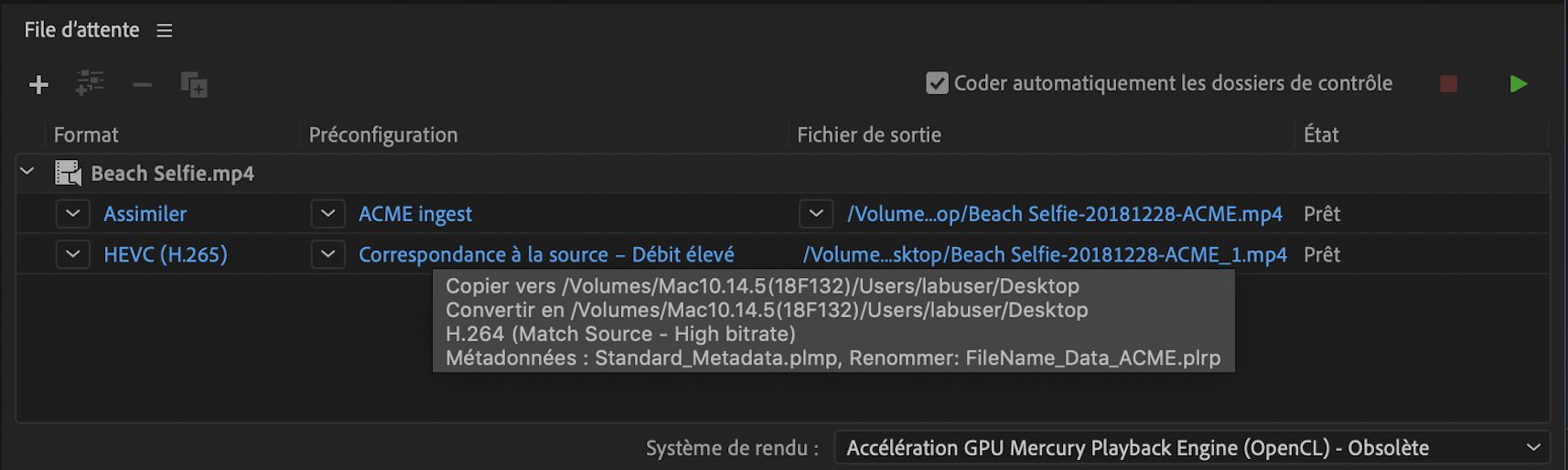Open output dropdown before Beach Selfie-20181228-ACME.mp4 path
The height and width of the screenshot is (470, 1568).
pos(815,214)
